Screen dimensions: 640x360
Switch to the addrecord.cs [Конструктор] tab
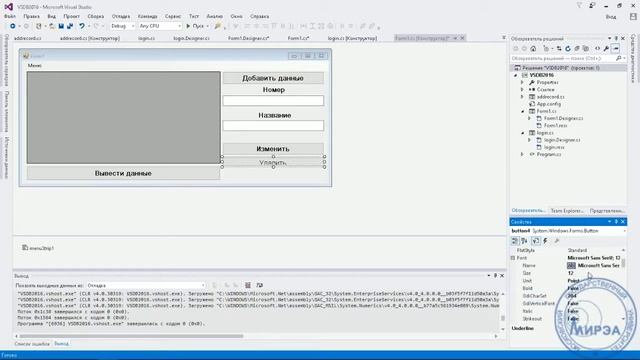[x=90, y=38]
